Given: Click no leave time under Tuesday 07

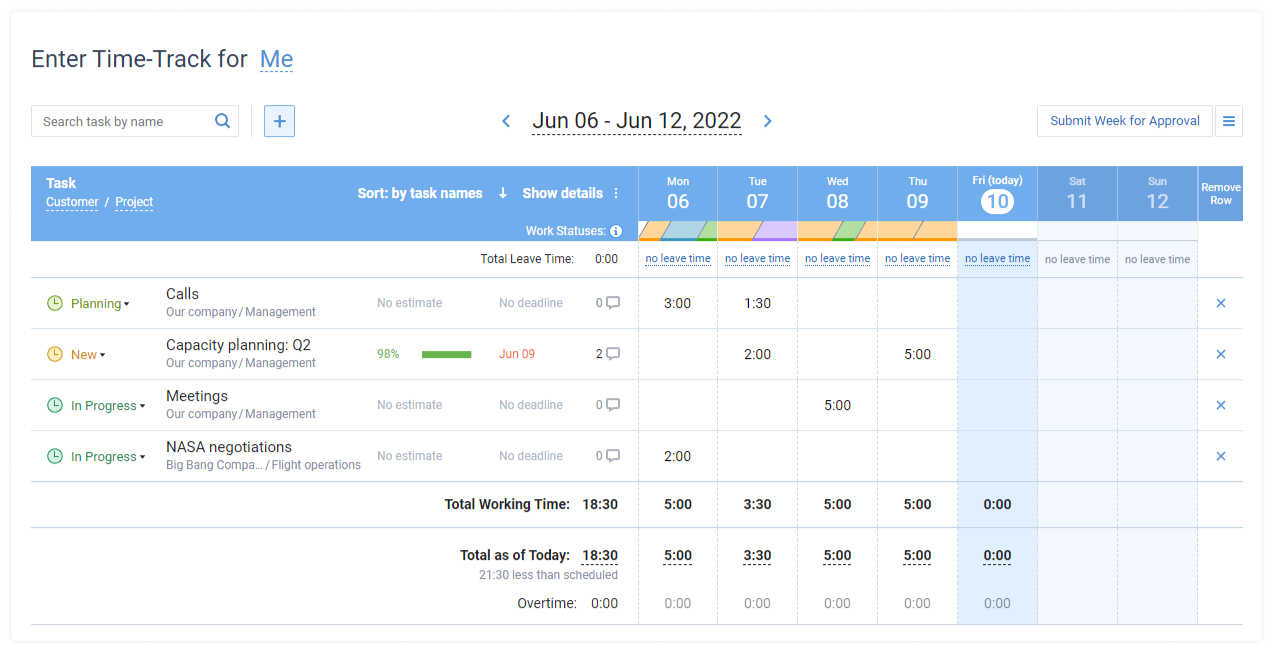Looking at the screenshot, I should tap(757, 258).
